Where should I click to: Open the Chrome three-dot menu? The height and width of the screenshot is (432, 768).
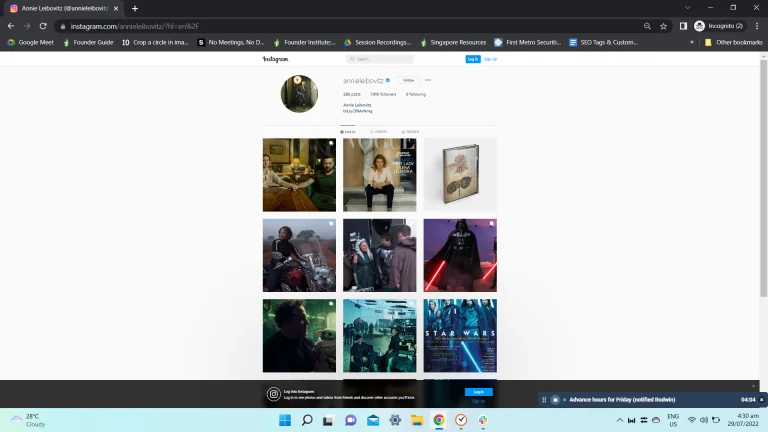point(756,26)
